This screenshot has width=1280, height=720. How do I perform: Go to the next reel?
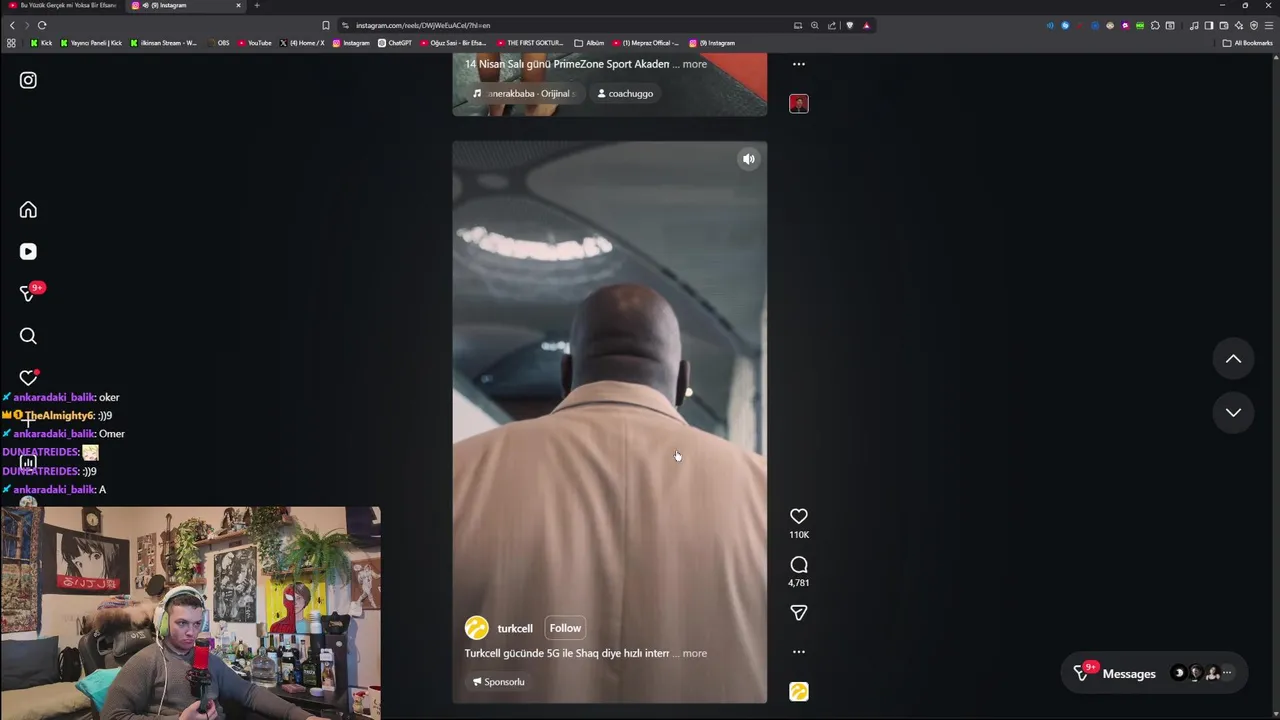1233,412
